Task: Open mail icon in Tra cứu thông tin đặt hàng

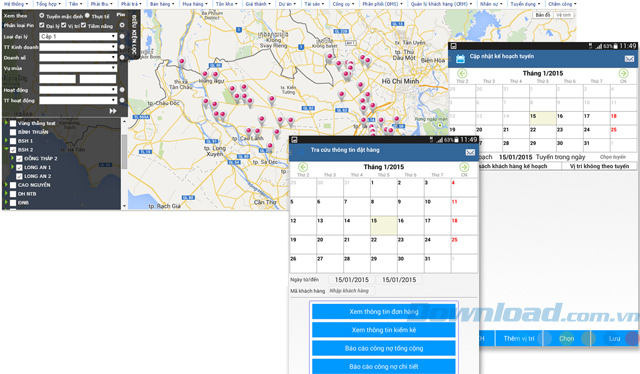Action: click(470, 152)
